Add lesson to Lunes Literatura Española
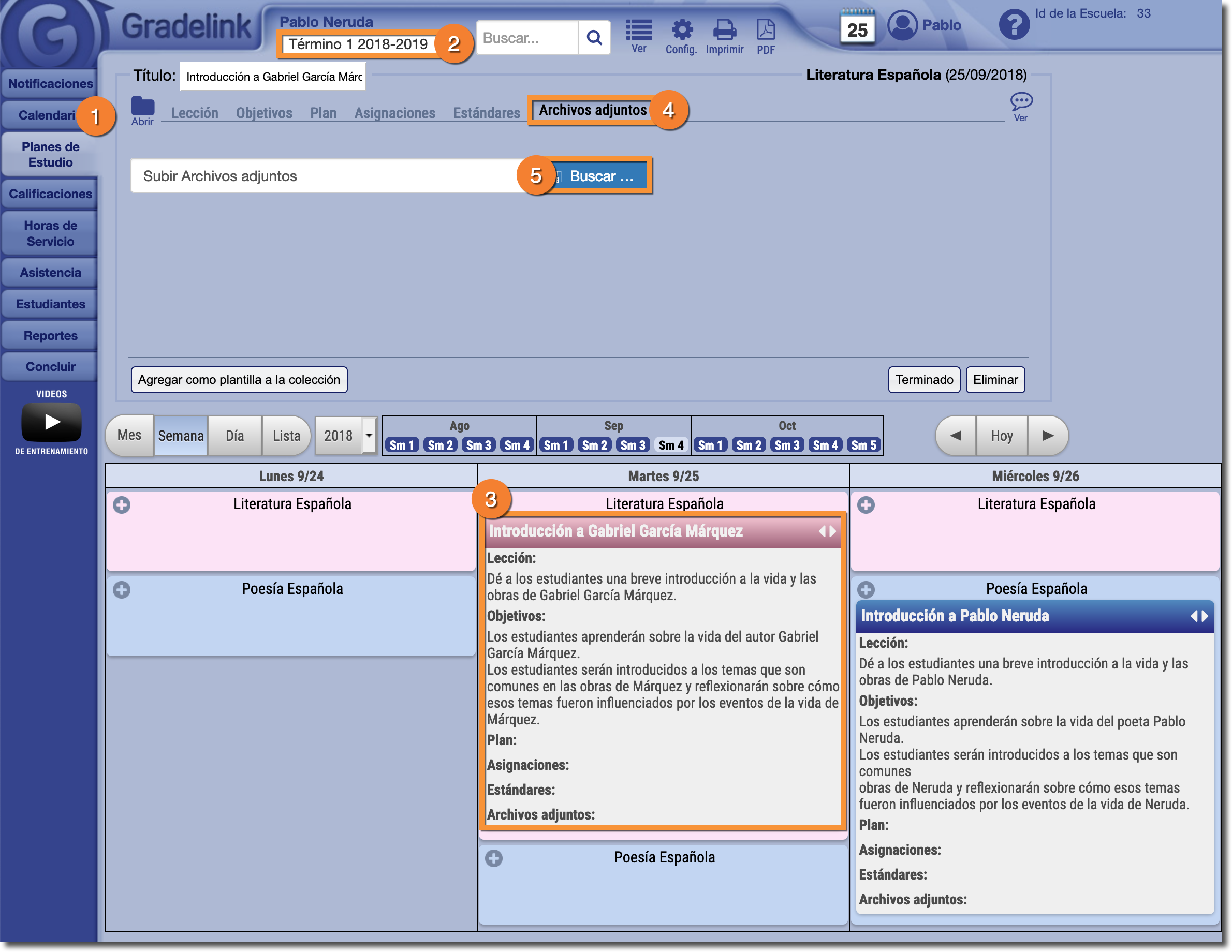This screenshot has height=952, width=1232. click(x=122, y=505)
